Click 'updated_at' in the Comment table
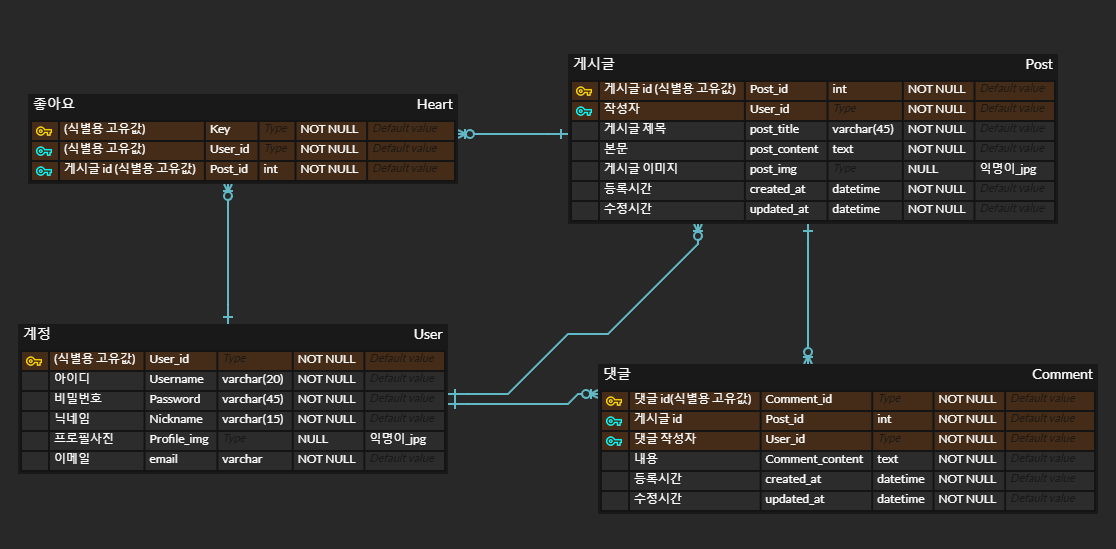Screen dimensions: 1116x549 (x=794, y=499)
